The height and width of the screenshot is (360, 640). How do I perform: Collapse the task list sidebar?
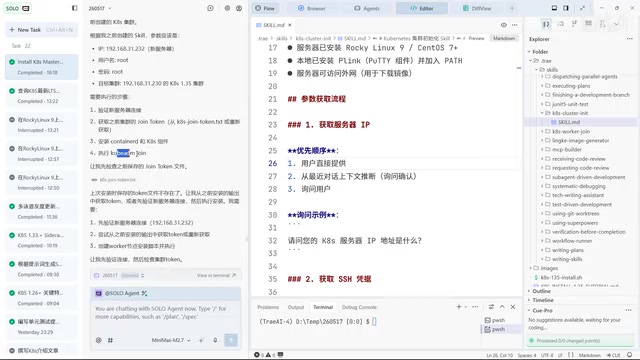click(74, 8)
